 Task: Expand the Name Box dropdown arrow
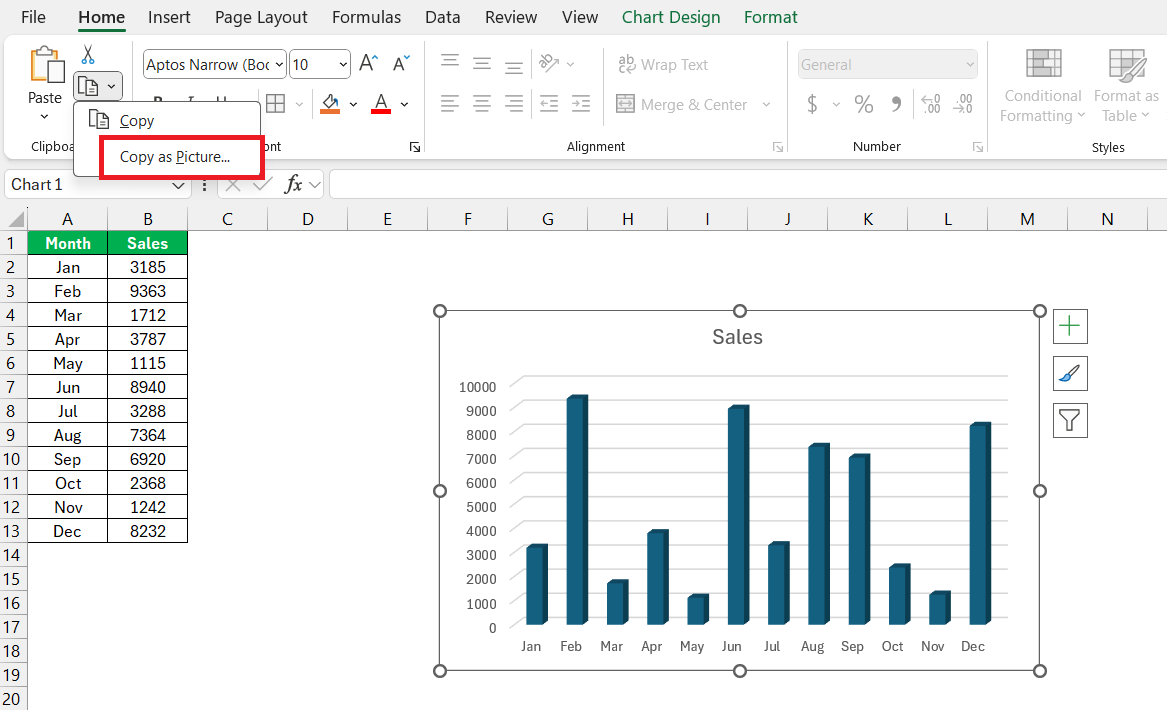[178, 185]
